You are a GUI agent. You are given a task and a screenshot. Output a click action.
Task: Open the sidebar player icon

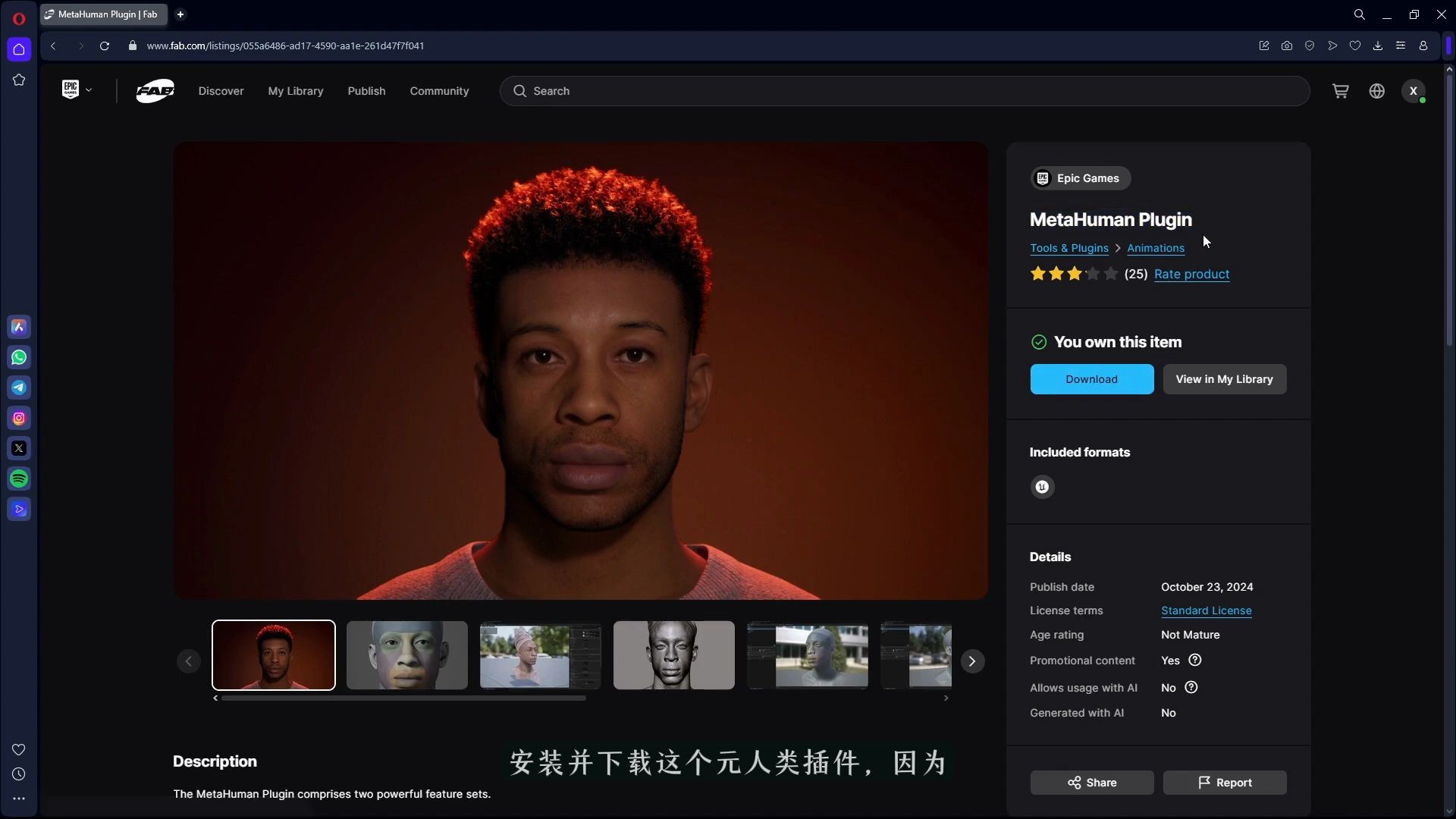[19, 509]
